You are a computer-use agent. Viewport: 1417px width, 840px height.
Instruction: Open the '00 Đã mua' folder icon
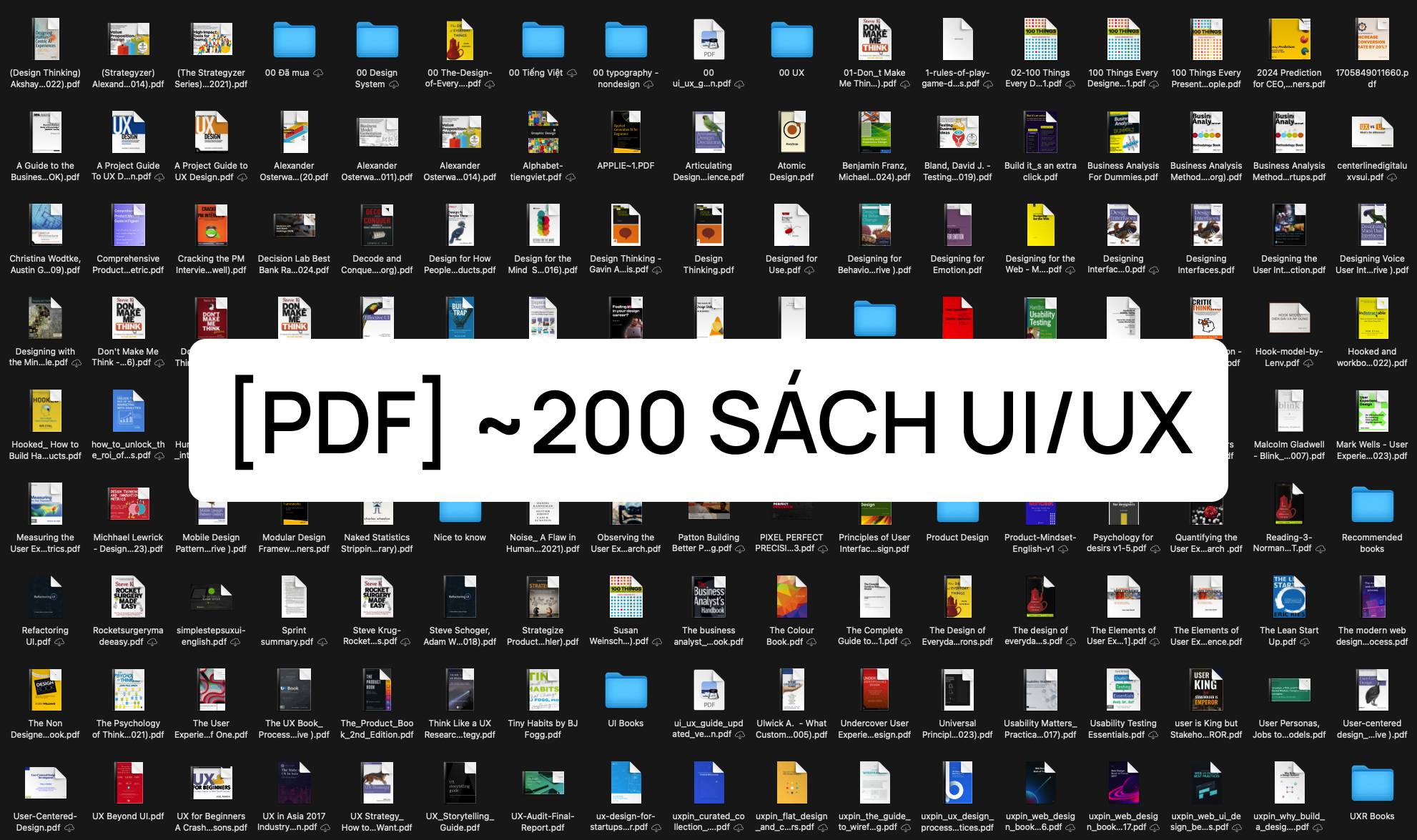pos(295,39)
